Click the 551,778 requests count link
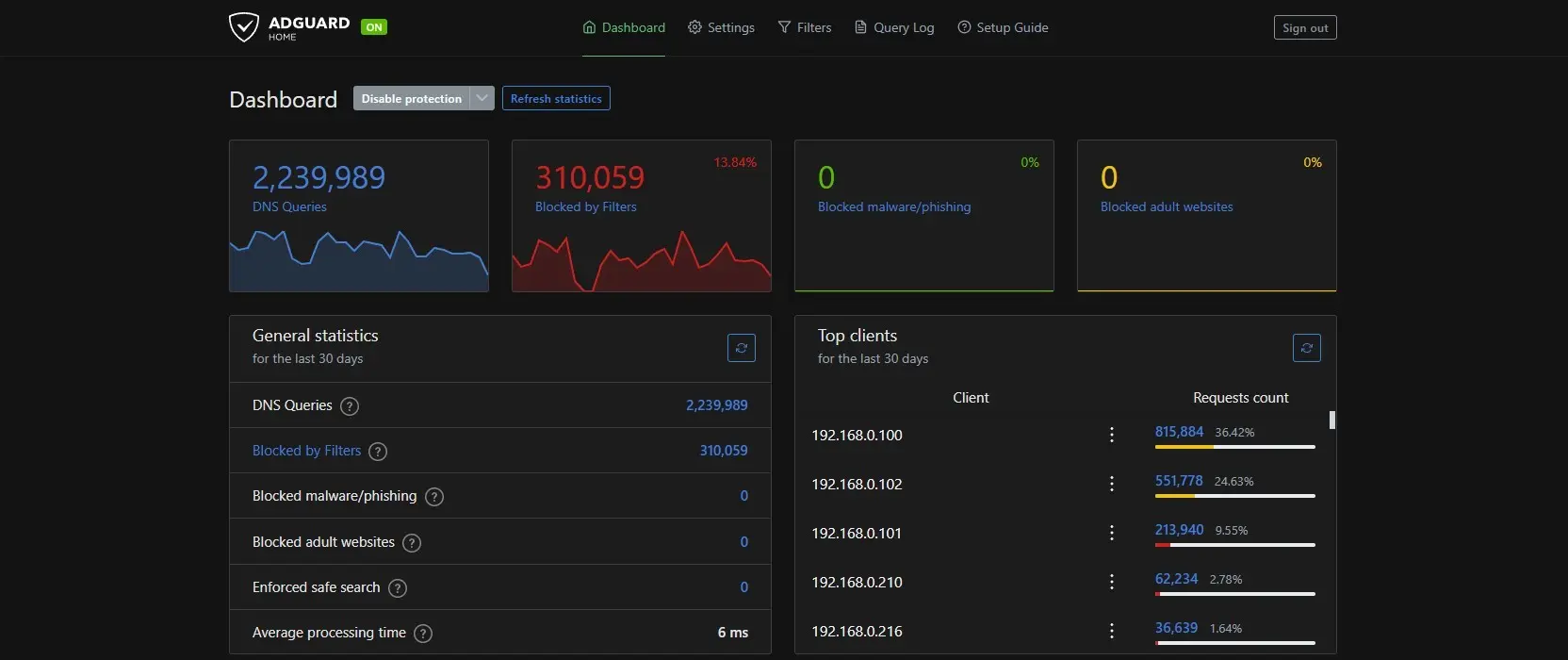The image size is (1568, 660). (1179, 481)
